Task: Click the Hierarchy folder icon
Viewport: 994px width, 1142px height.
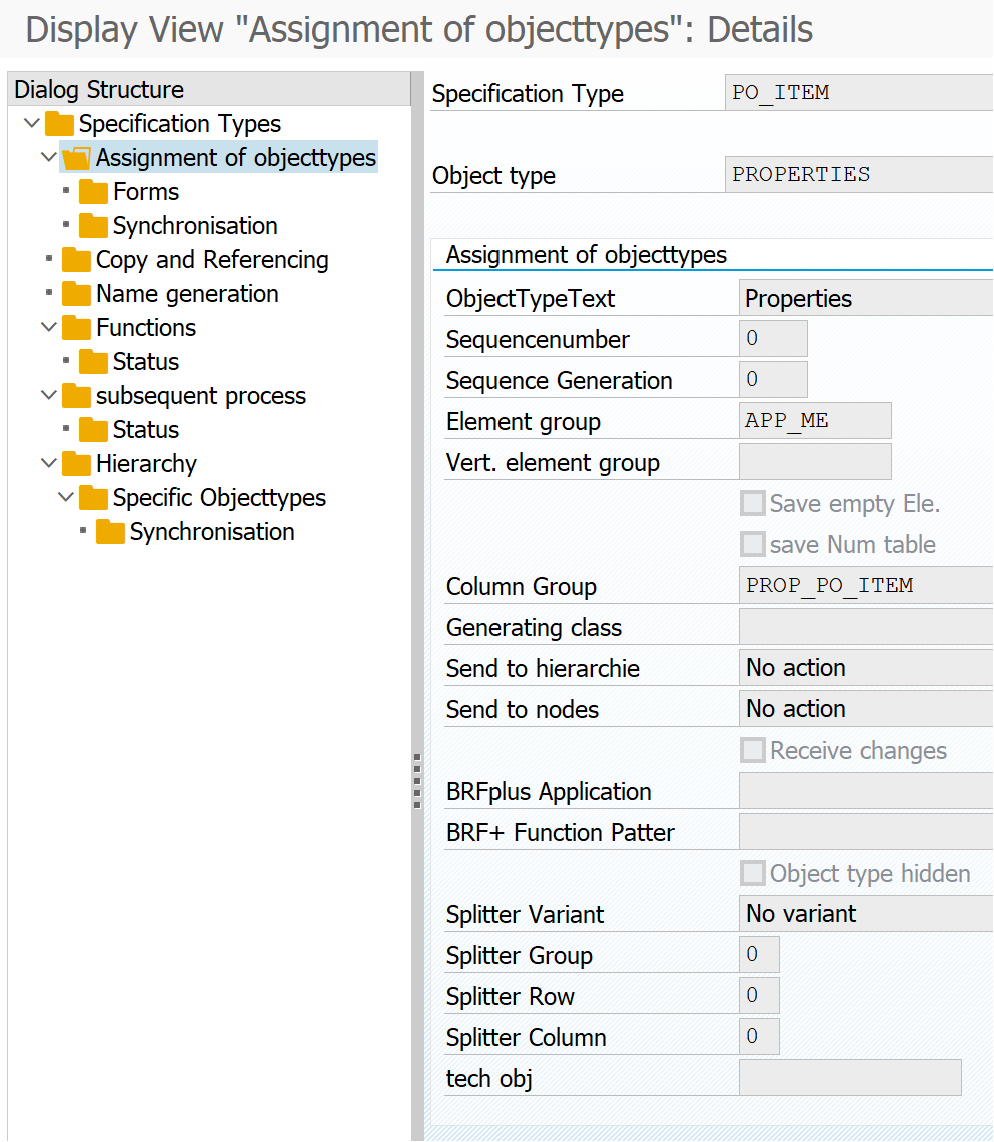Action: (x=76, y=464)
